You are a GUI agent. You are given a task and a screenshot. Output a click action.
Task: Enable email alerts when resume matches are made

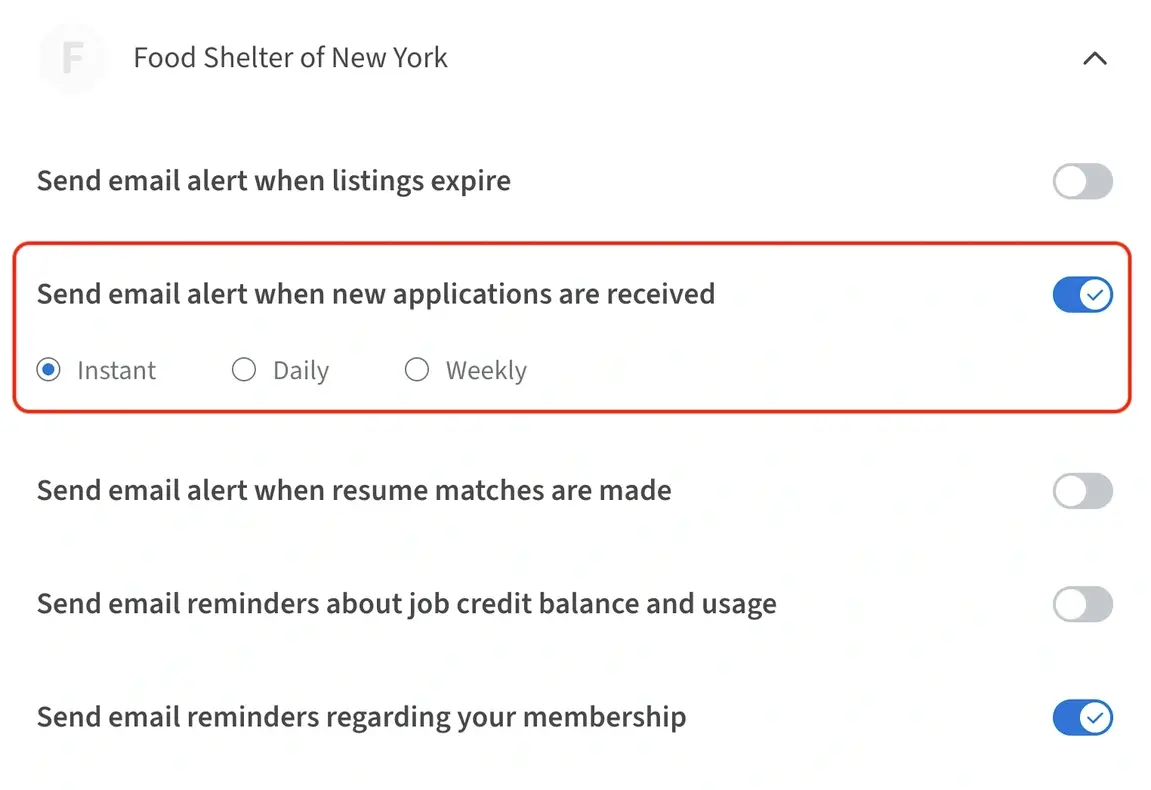coord(1083,491)
